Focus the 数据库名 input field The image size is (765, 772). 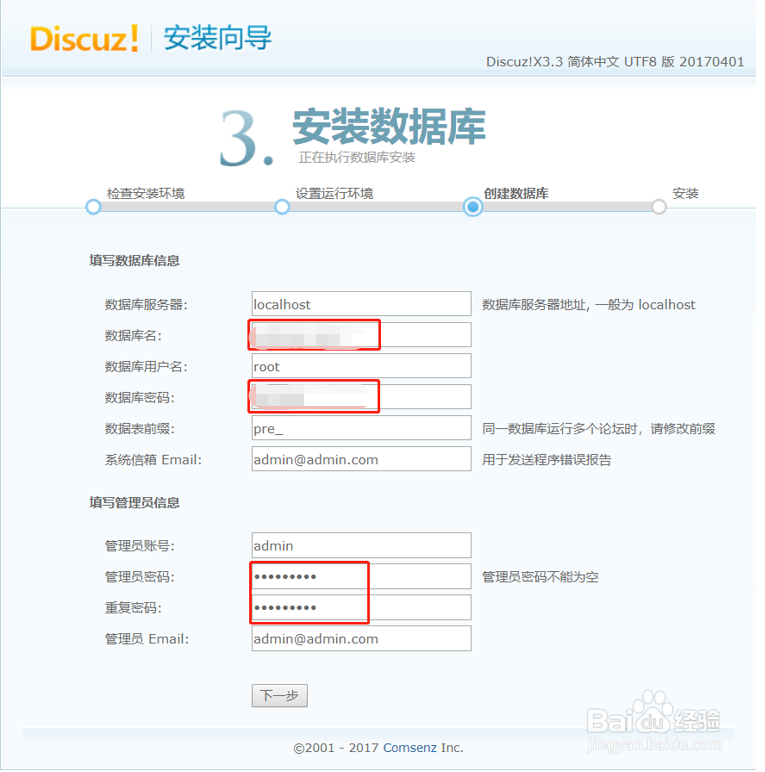pyautogui.click(x=361, y=335)
